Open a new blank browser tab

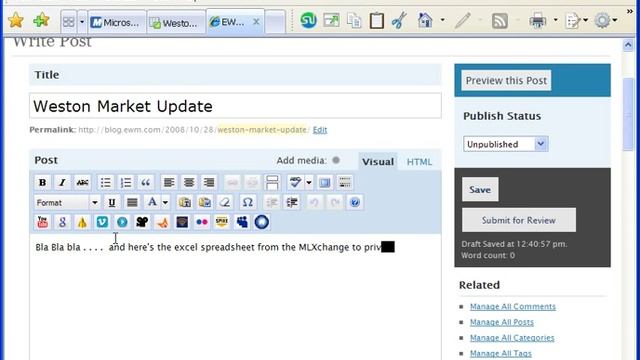pos(275,22)
